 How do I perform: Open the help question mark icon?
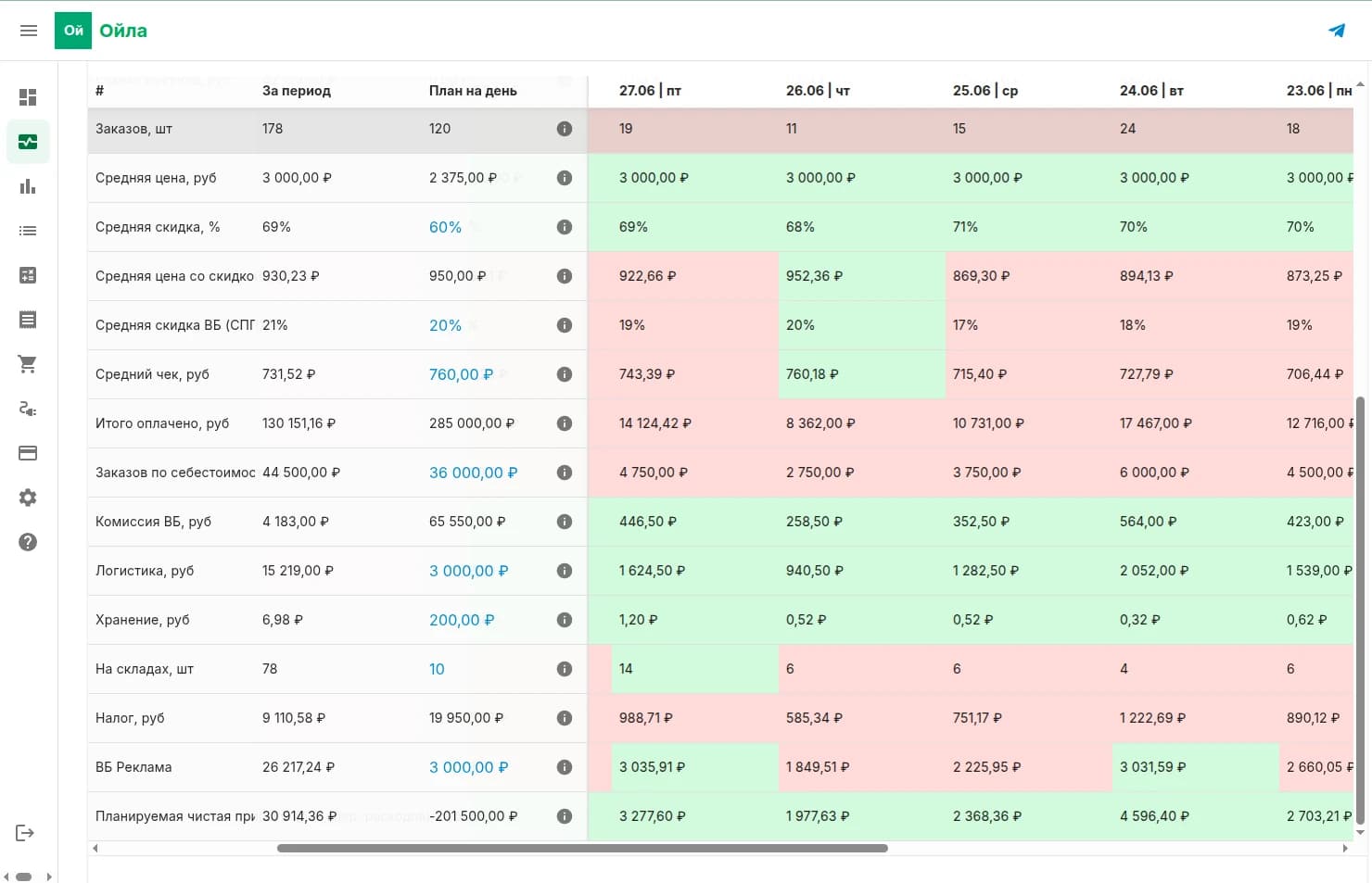[28, 542]
